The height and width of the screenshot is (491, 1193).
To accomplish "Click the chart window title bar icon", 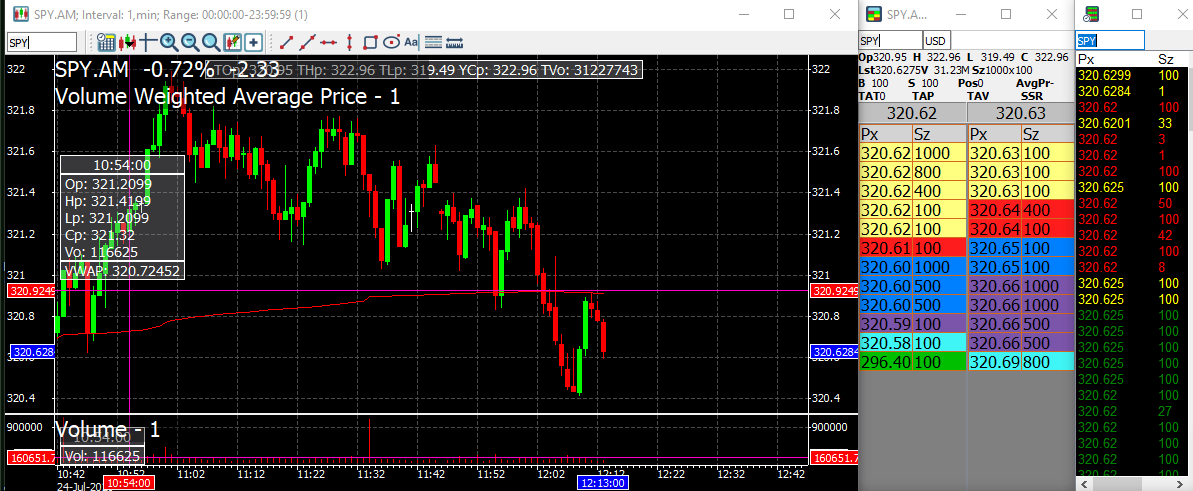I will coord(22,14).
